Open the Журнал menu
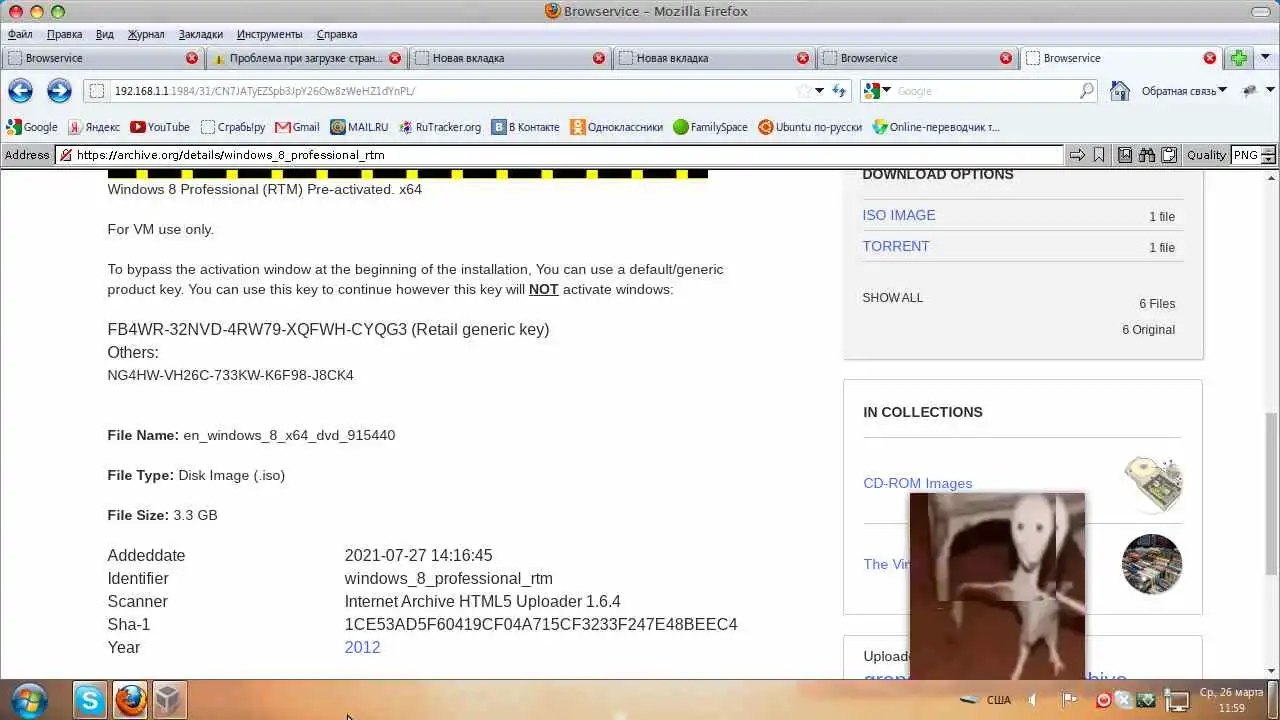Screen dimensions: 1280x720 click(x=146, y=34)
